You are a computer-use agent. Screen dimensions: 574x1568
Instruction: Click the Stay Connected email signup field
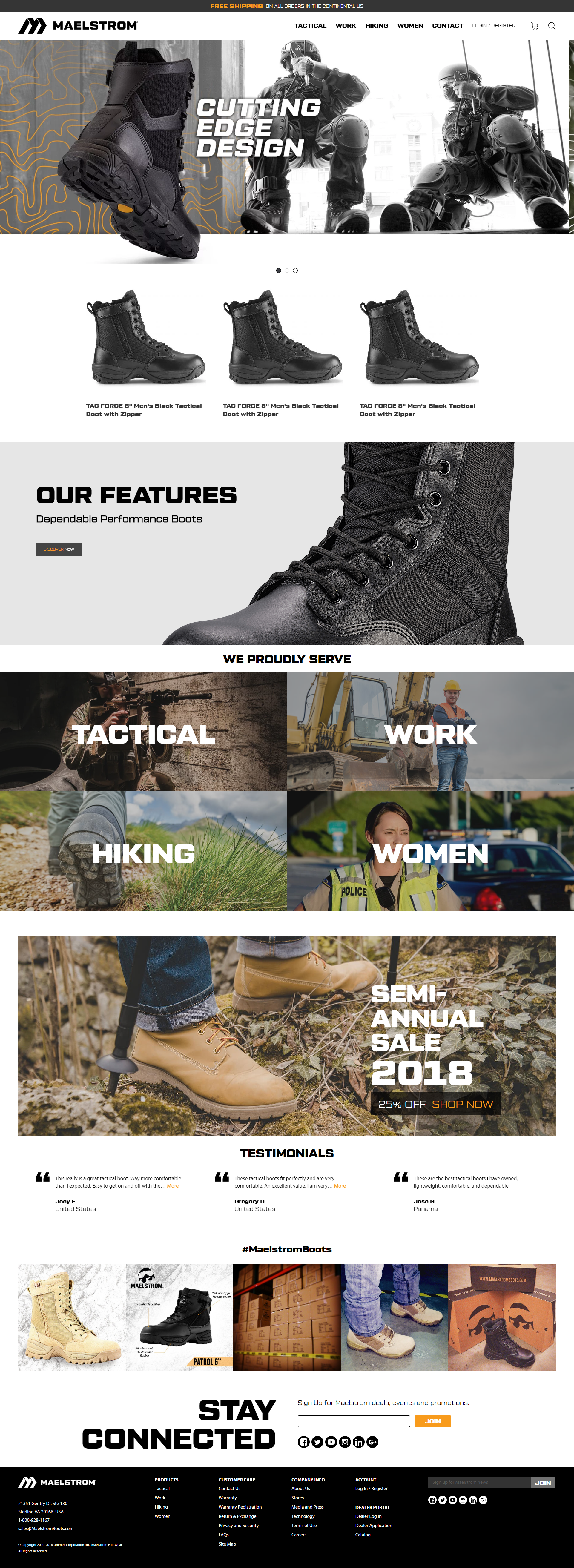coord(354,1421)
